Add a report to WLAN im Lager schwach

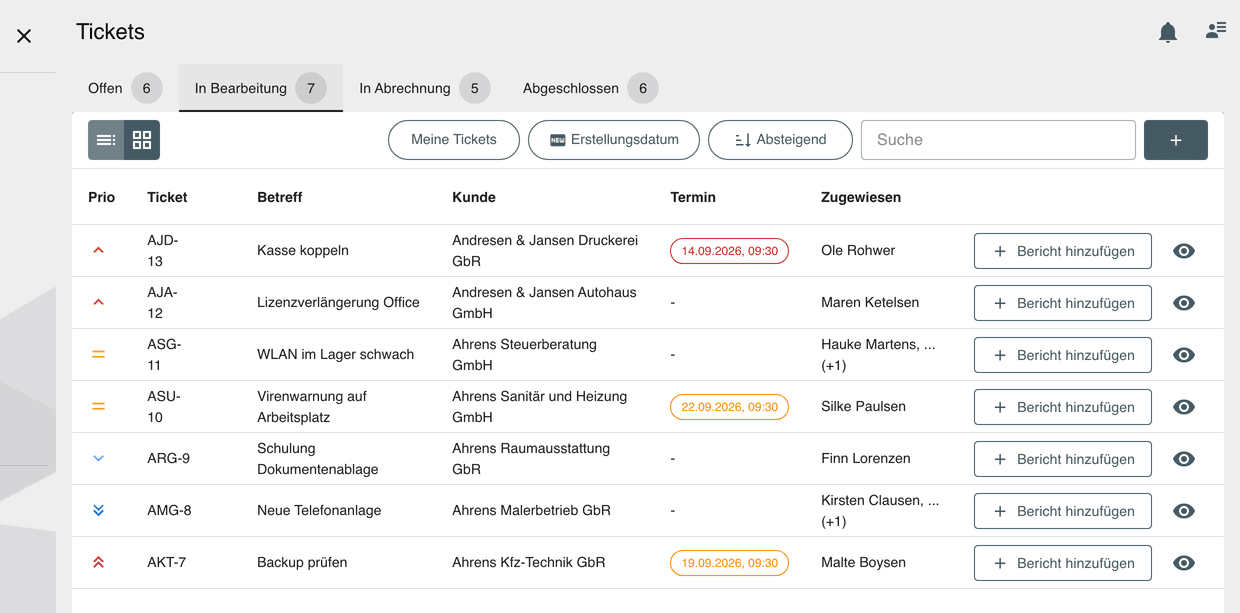tap(1063, 355)
